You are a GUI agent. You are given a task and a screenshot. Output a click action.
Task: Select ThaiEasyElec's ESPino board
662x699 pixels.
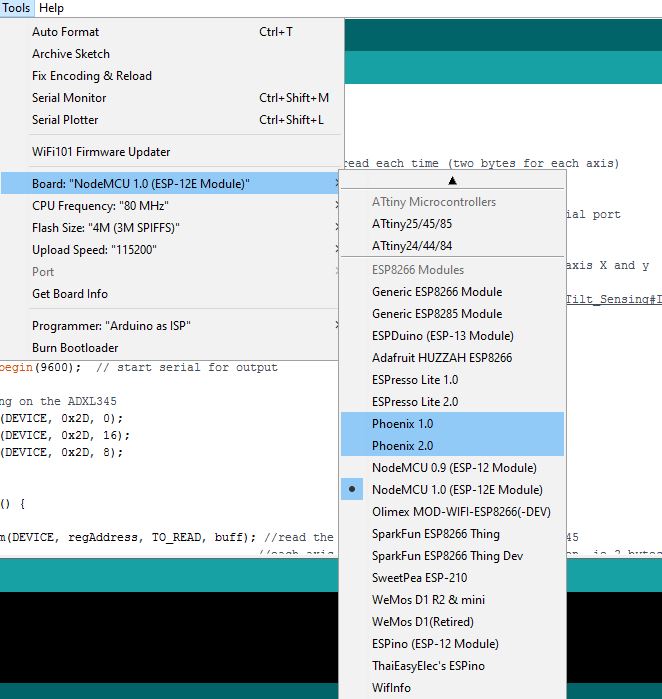coord(452,666)
